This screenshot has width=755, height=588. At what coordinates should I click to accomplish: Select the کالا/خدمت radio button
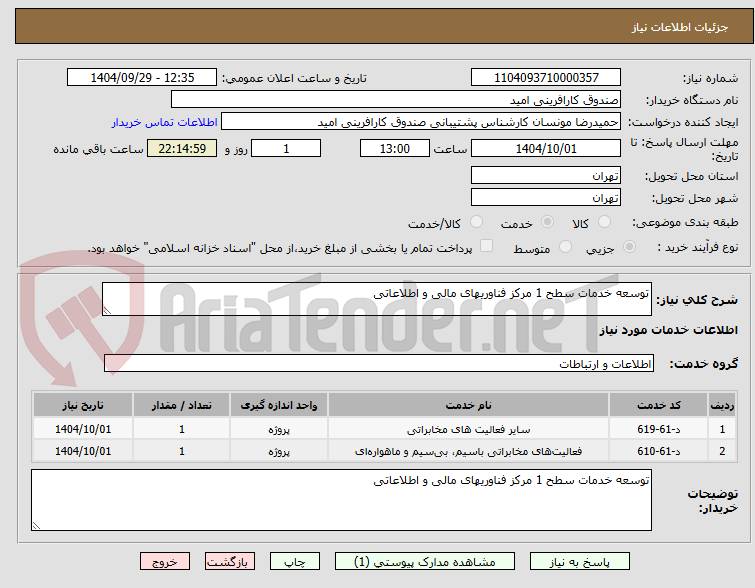click(x=476, y=222)
